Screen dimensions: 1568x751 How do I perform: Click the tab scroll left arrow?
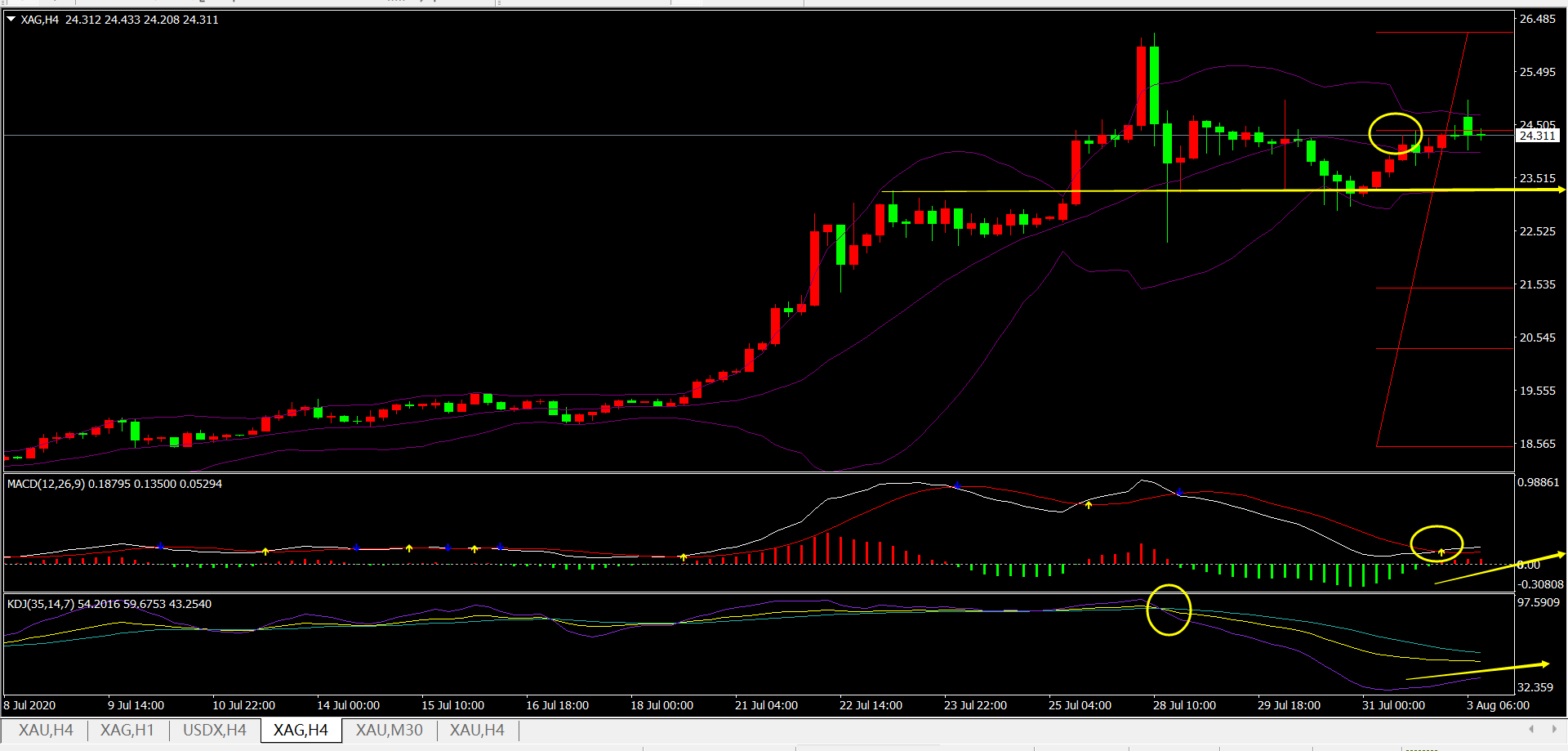point(1531,729)
